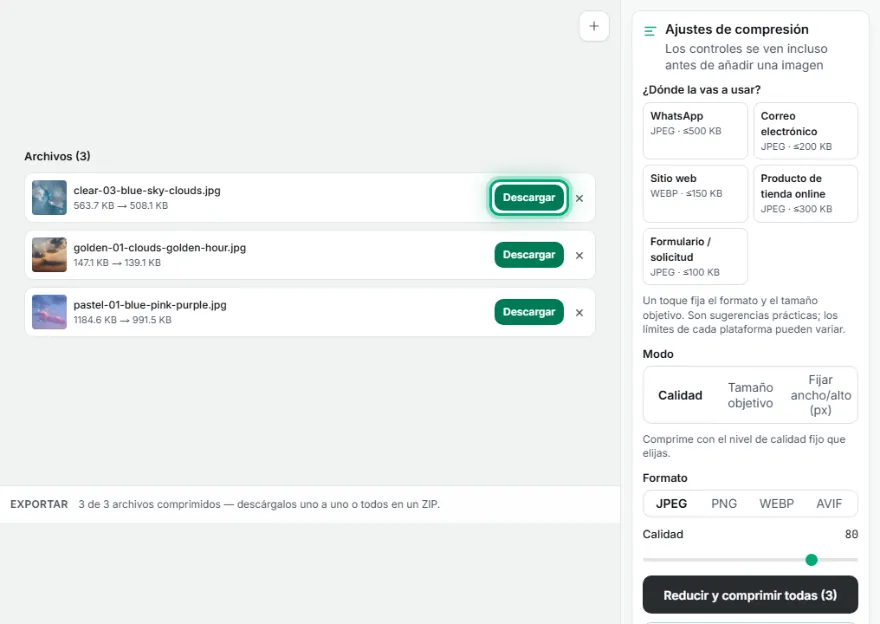Click the Calidad slider handle
880x624 pixels.
(x=811, y=559)
